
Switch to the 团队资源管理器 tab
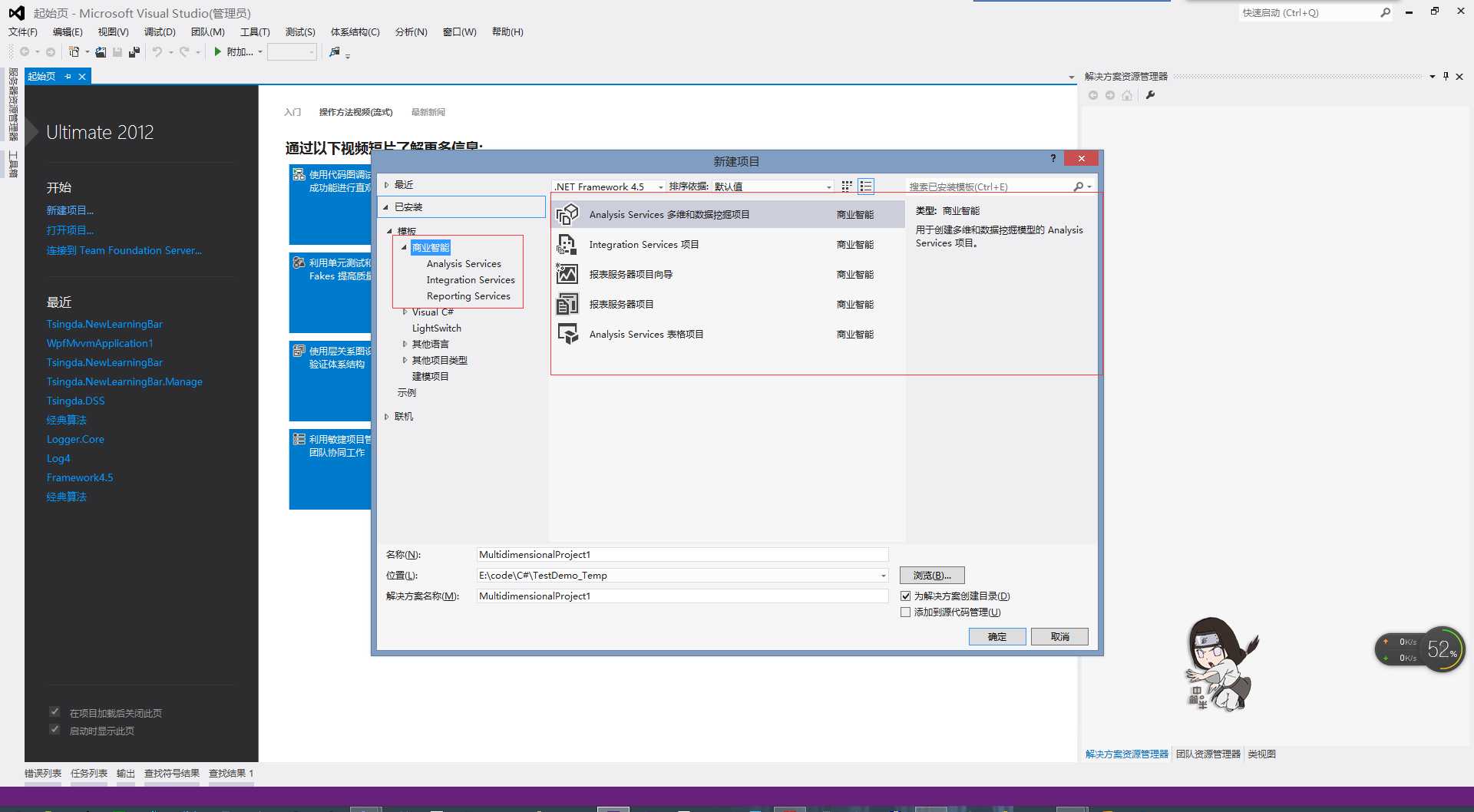[x=1208, y=754]
